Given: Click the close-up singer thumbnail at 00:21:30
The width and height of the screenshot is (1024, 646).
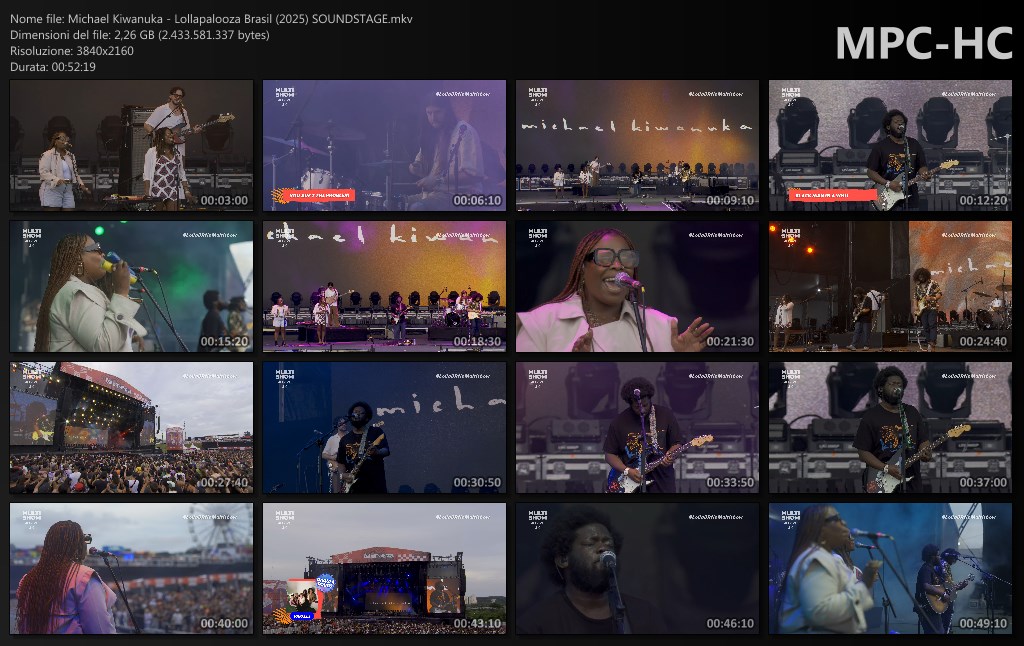Looking at the screenshot, I should (x=637, y=286).
